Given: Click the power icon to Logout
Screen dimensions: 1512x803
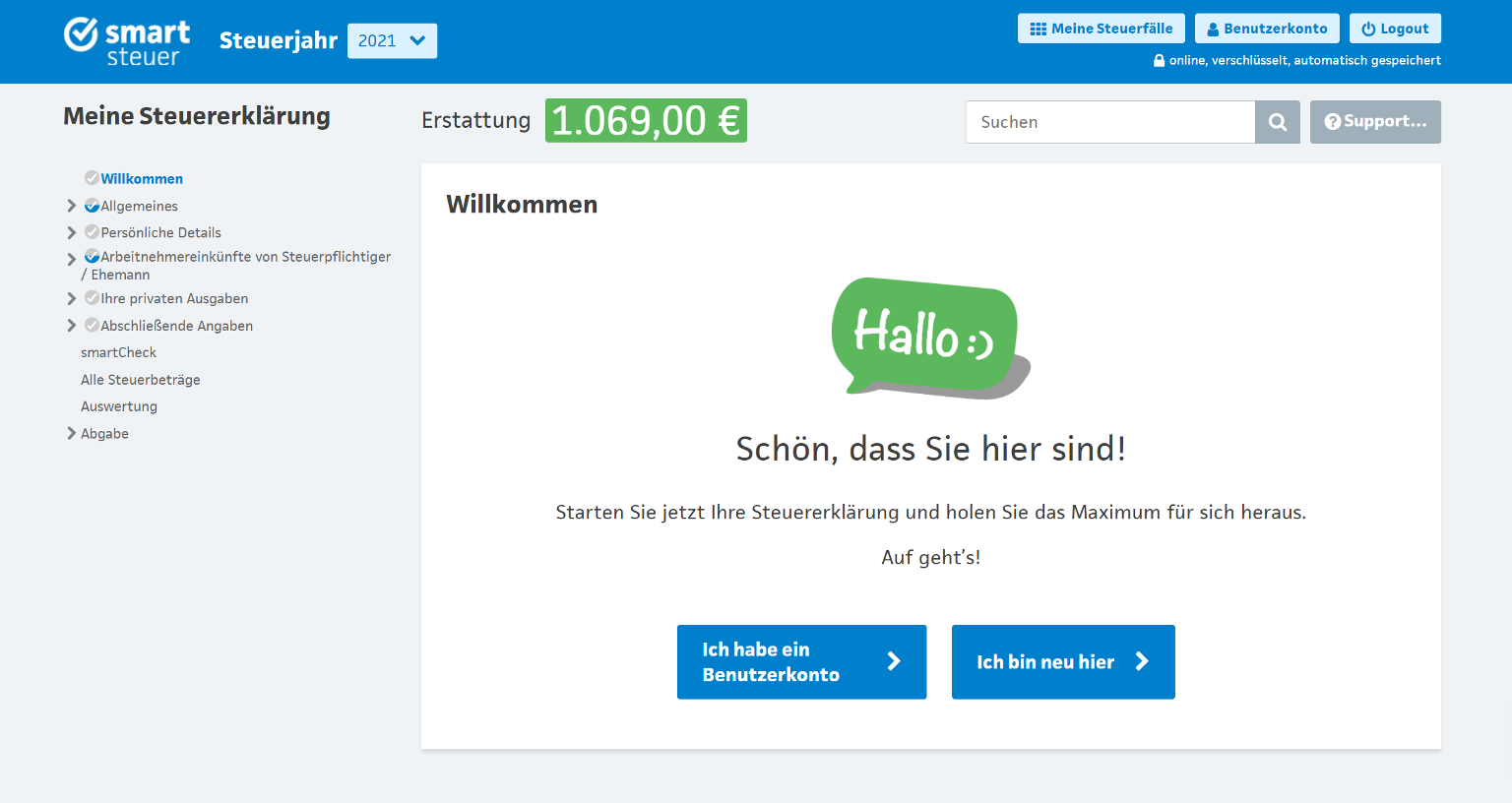Looking at the screenshot, I should pyautogui.click(x=1367, y=28).
